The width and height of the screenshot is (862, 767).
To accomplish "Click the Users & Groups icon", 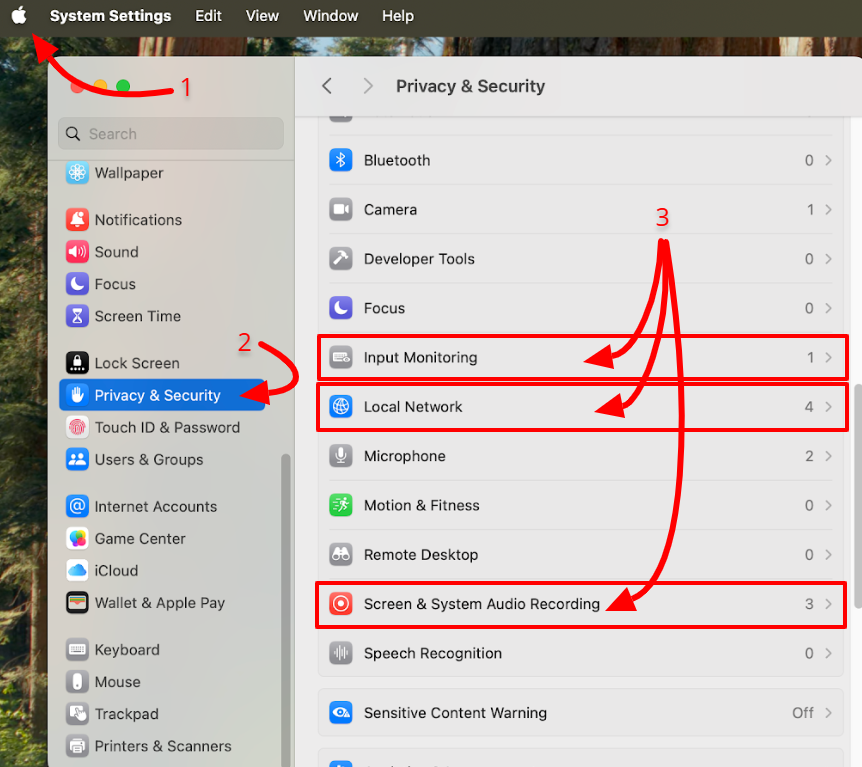I will coord(77,459).
